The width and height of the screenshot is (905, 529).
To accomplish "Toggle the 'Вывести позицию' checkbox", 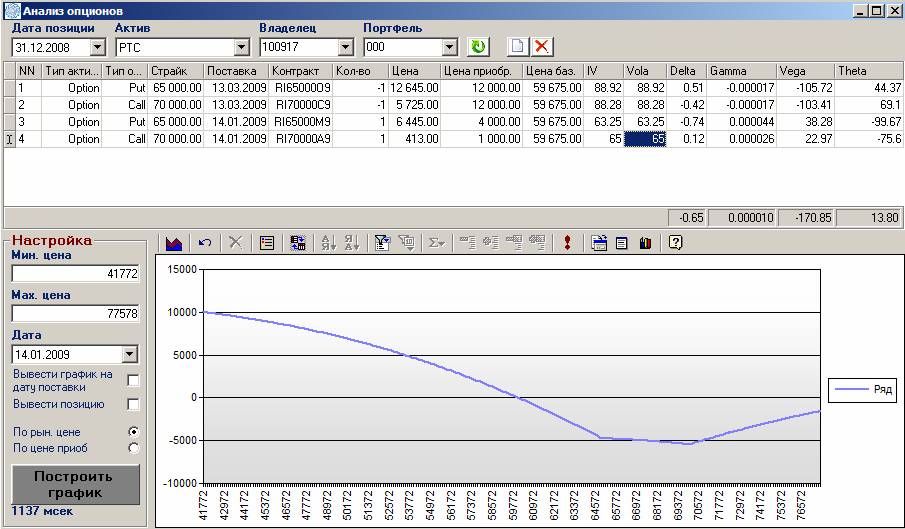I will pos(133,404).
